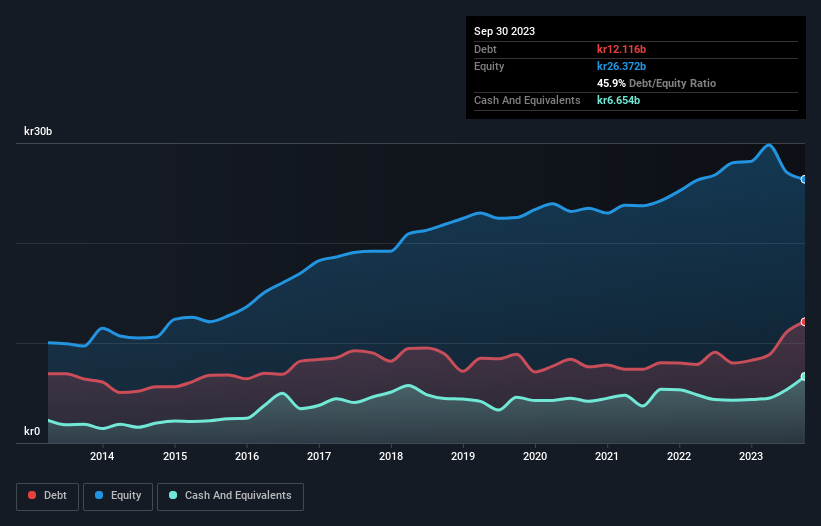Click the teal Cash endpoint marker on chart

pos(803,377)
